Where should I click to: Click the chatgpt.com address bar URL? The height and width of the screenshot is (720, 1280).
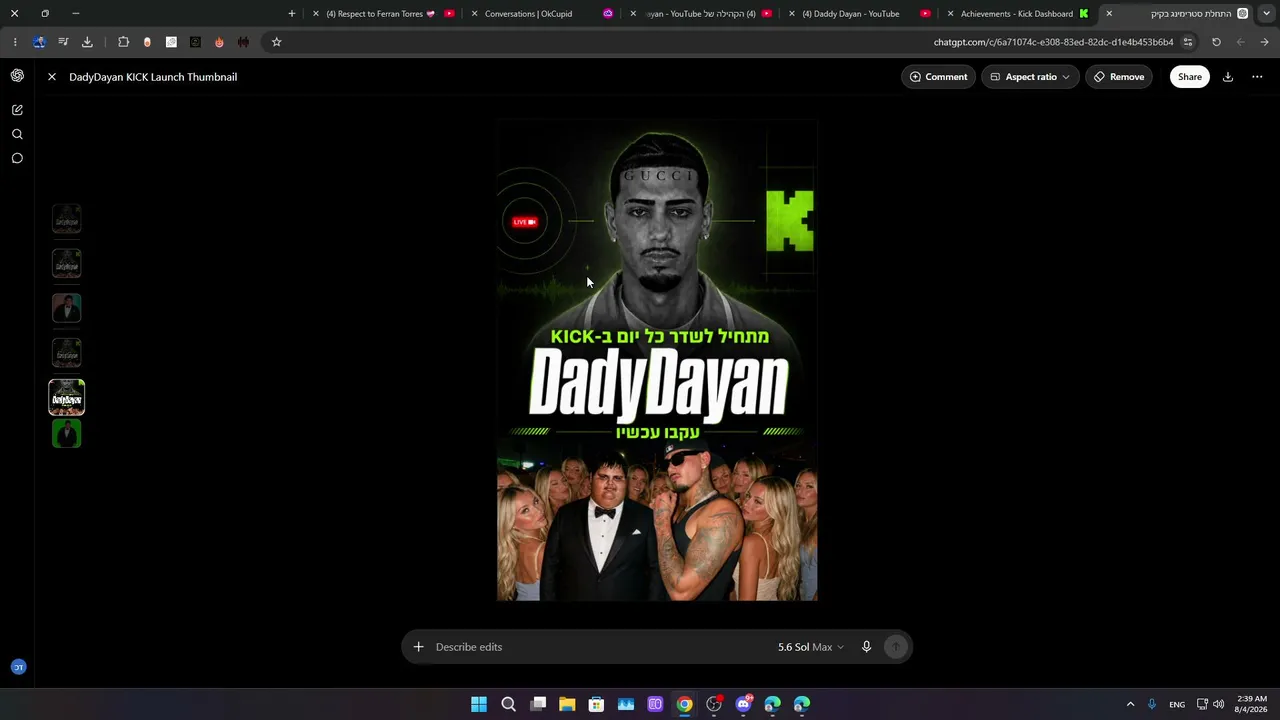[x=1053, y=42]
